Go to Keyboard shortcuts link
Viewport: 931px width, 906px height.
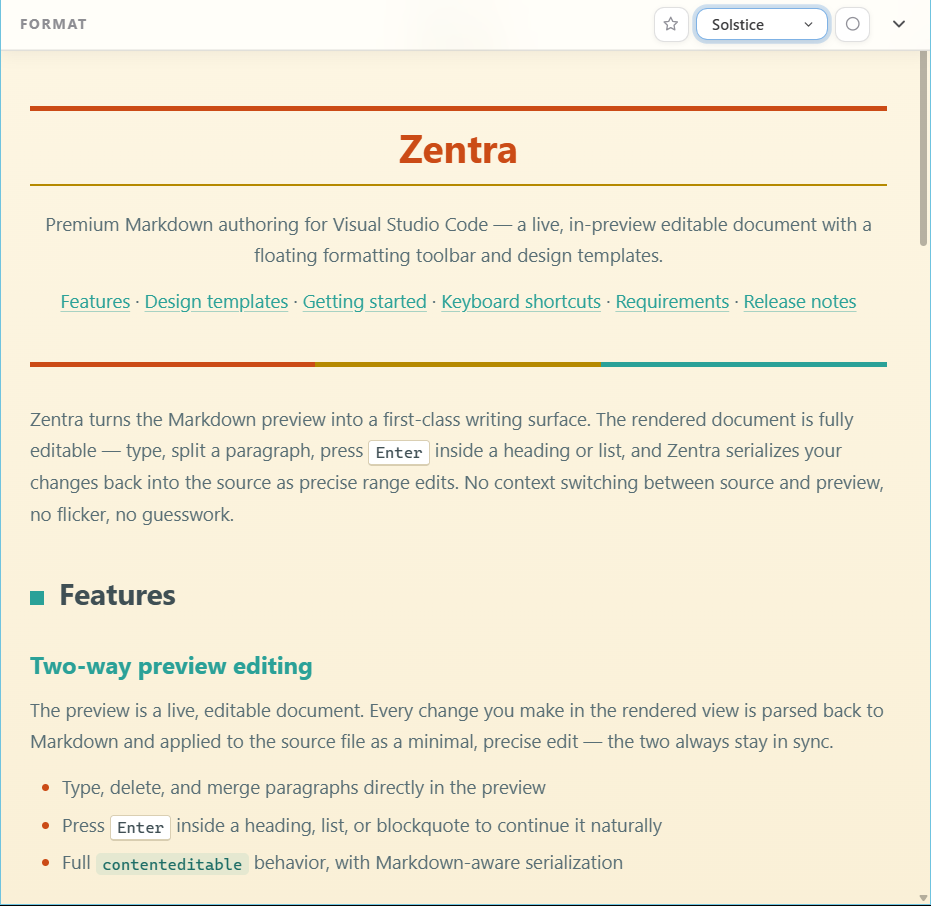click(x=521, y=302)
